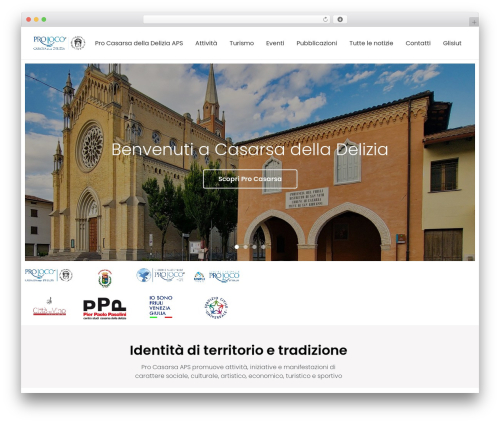Viewport: 500px width, 423px height.
Task: Click the Identità di territorio e tradizione heading
Action: pyautogui.click(x=238, y=350)
